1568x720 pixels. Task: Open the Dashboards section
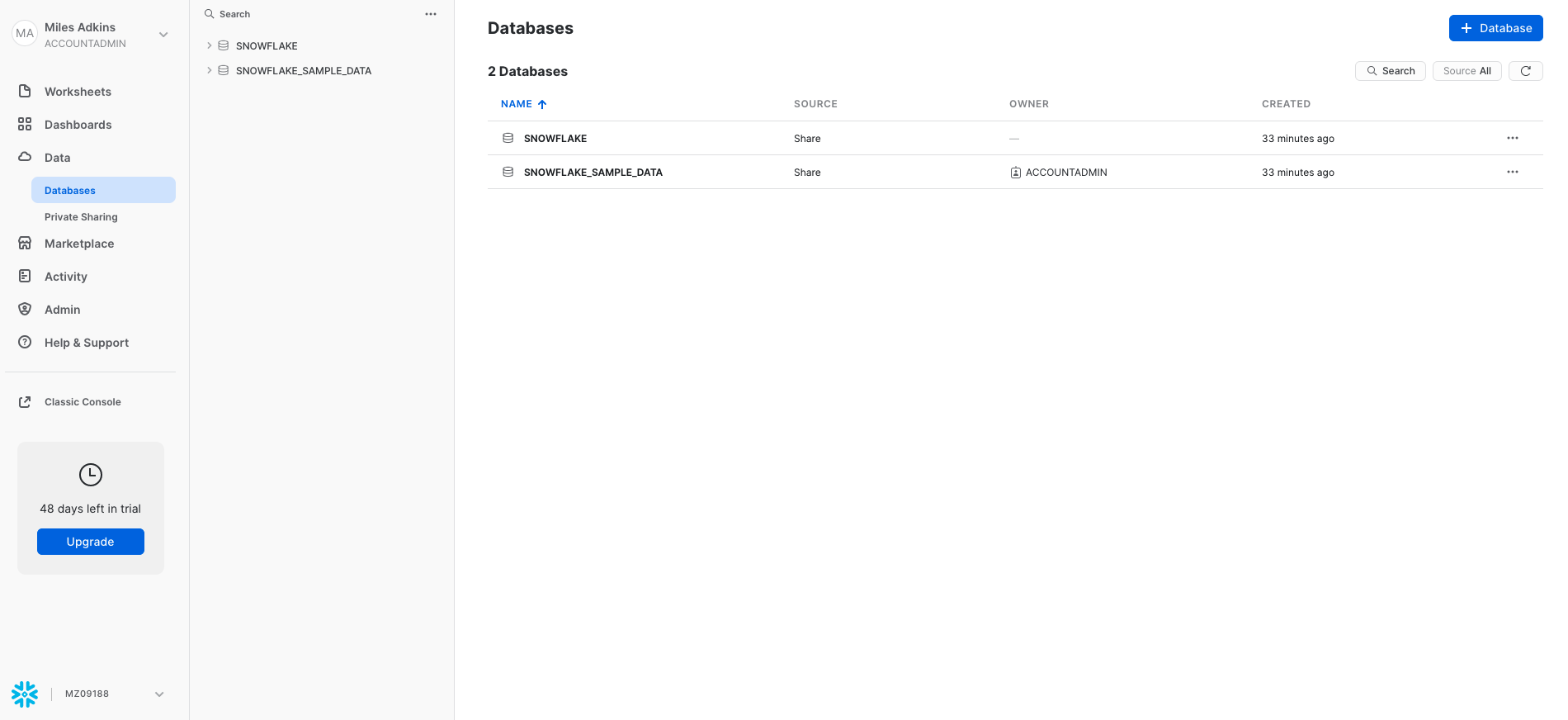click(x=78, y=125)
